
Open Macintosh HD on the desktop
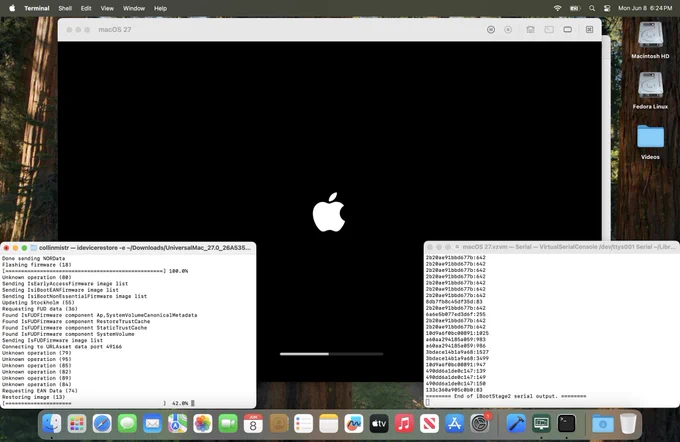pos(650,40)
